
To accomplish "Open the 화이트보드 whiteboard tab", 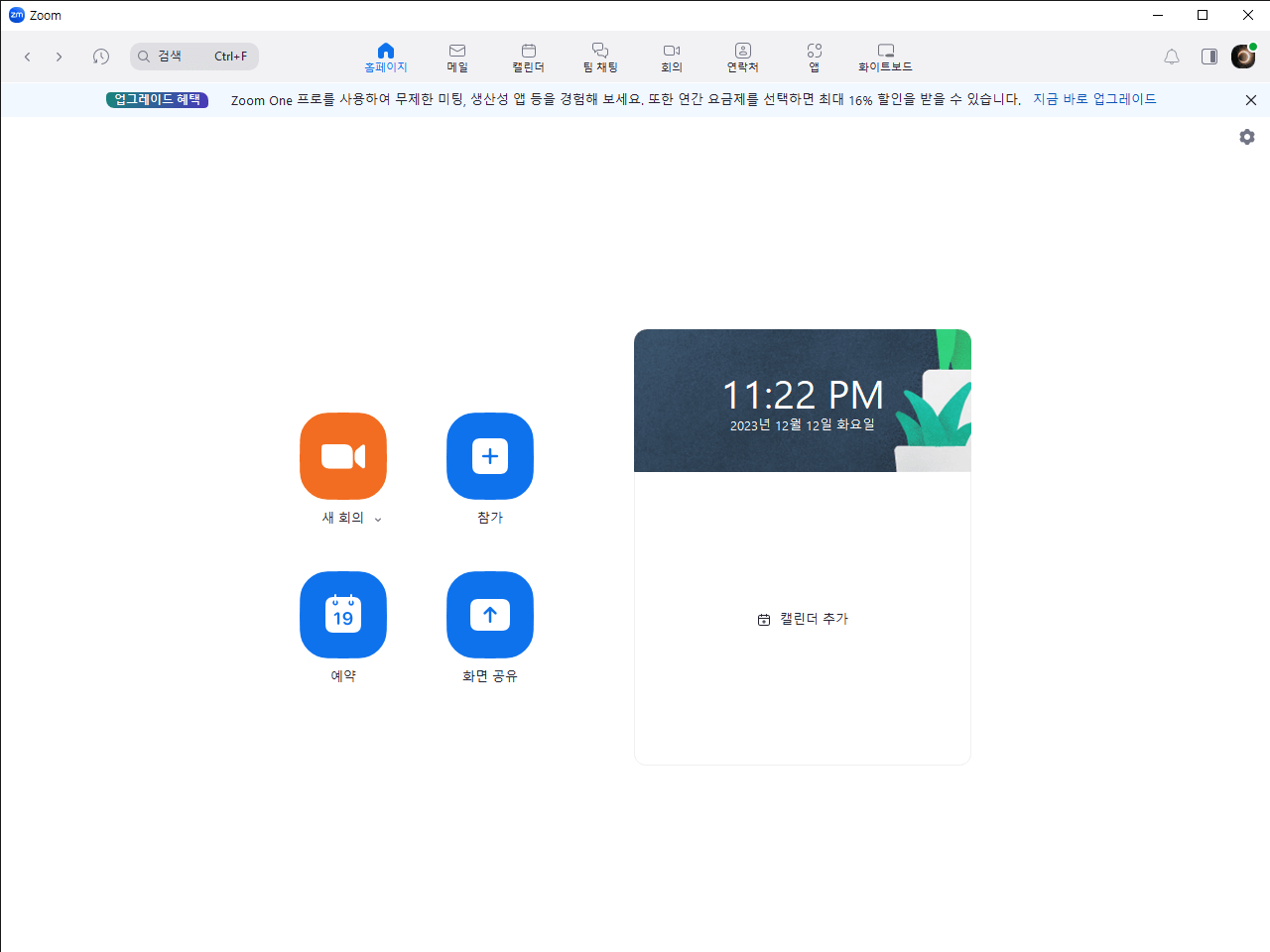I will click(886, 58).
